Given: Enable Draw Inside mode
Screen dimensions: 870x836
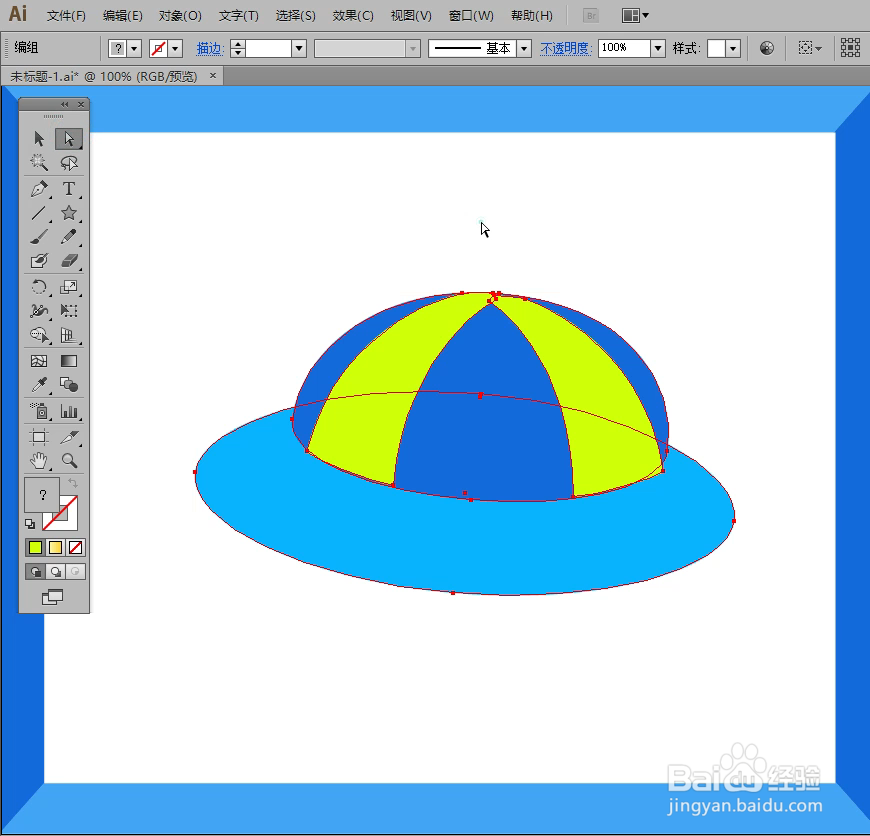Looking at the screenshot, I should 75,571.
